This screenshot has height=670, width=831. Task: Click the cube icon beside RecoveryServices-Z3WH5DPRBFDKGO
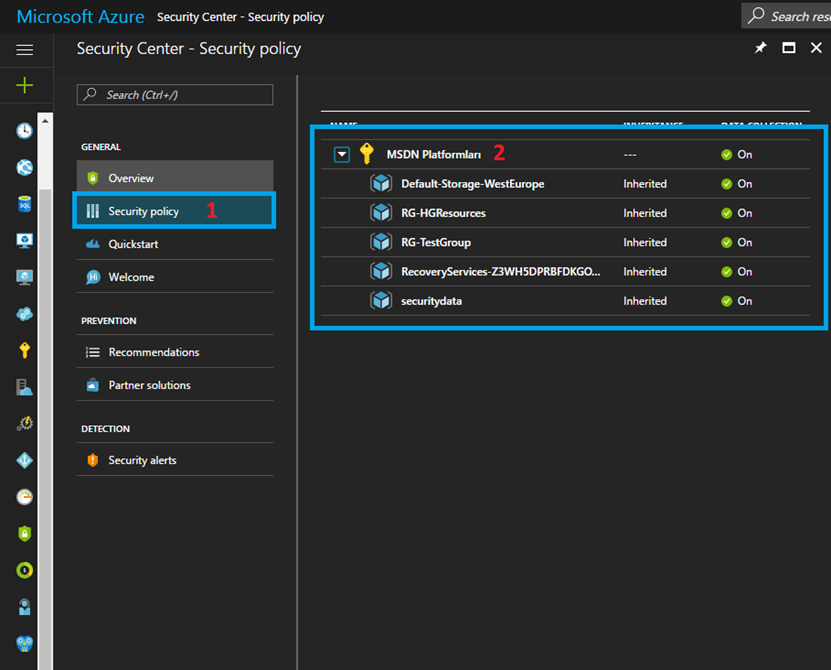[x=381, y=271]
